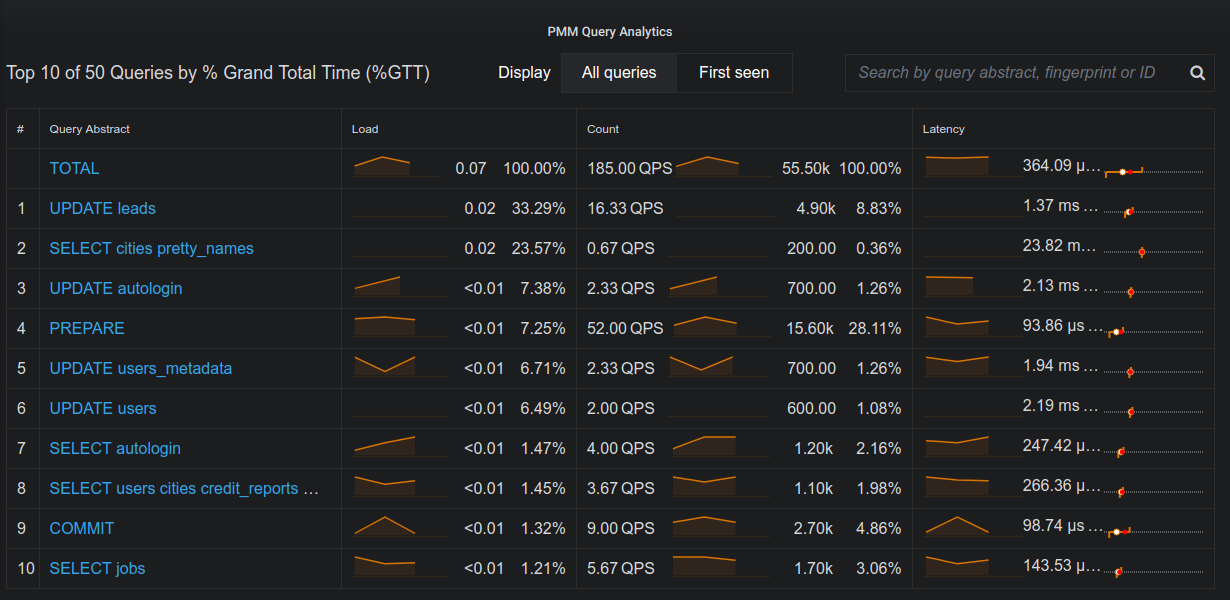Click the PREPARE count sparkline graph
The height and width of the screenshot is (600, 1230).
(x=721, y=327)
